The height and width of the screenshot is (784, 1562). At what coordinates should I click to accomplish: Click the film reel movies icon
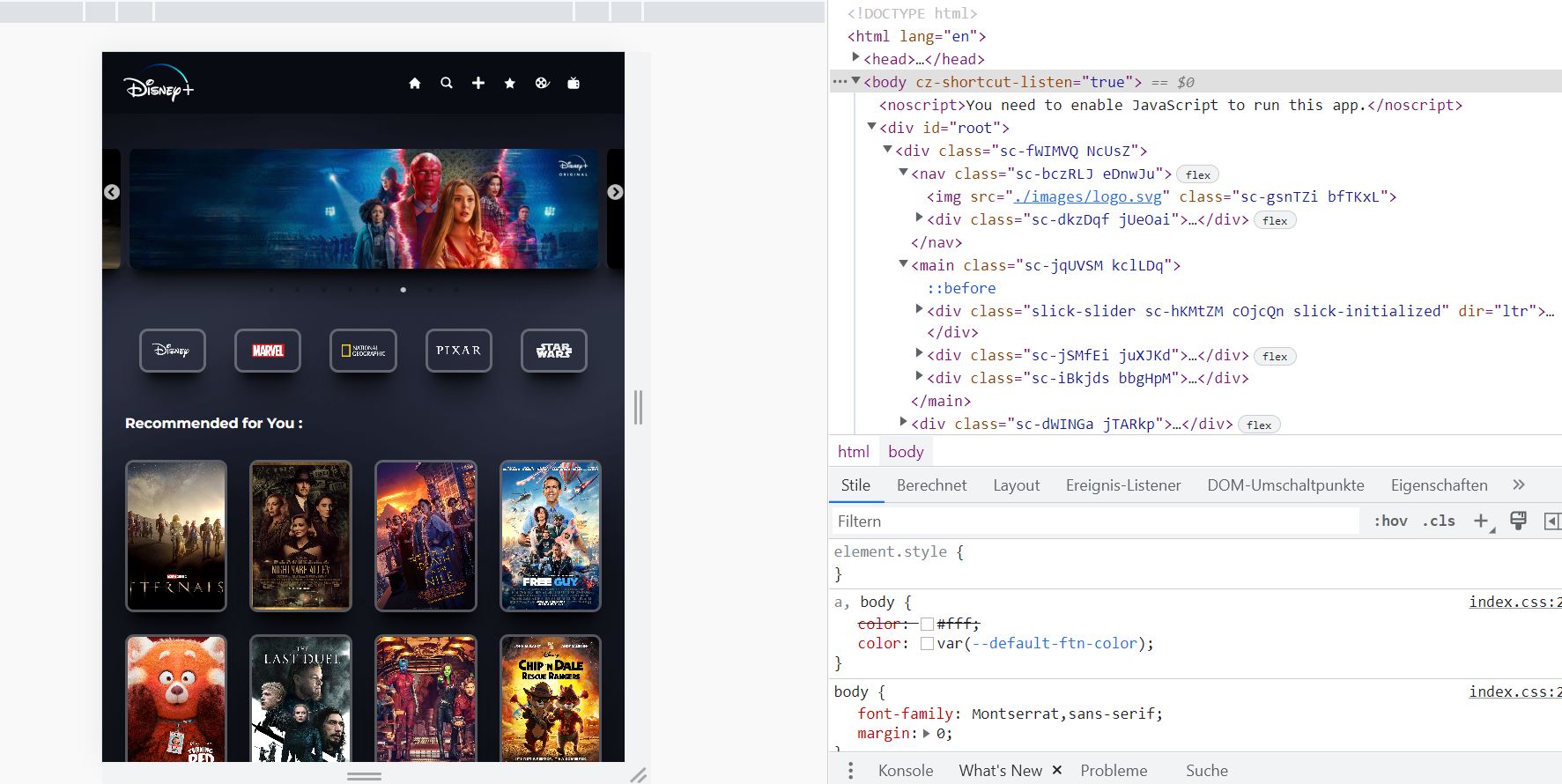click(542, 83)
